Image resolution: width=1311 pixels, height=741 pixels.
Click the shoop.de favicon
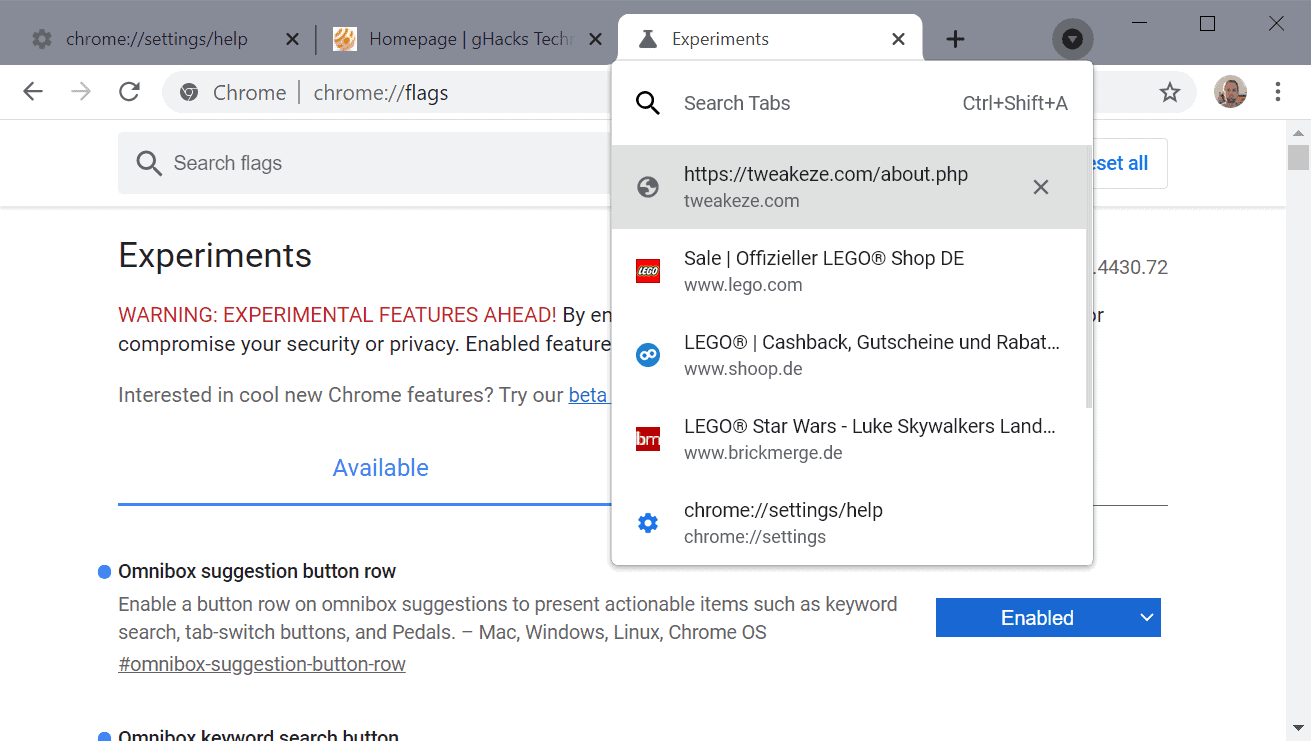(648, 355)
